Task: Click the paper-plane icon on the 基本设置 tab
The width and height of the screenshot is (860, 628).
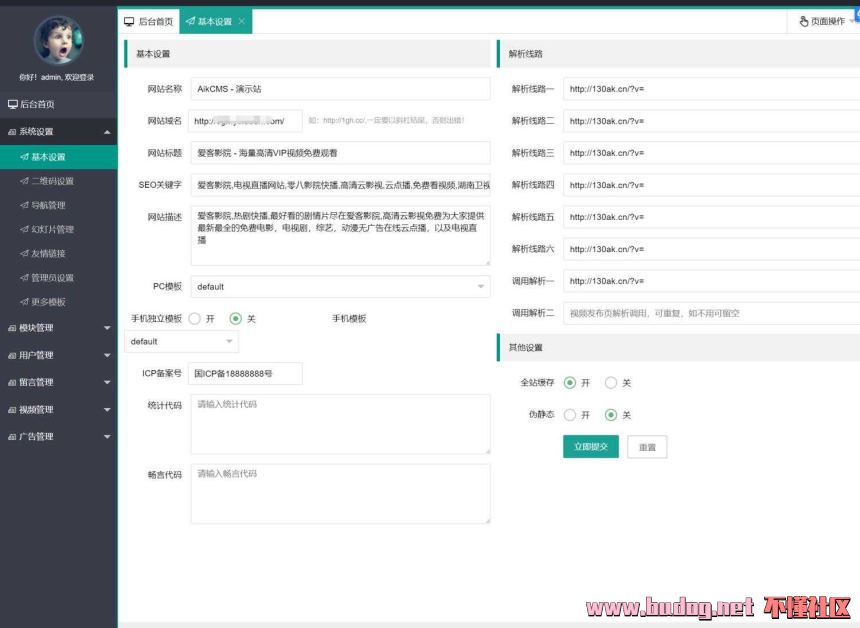Action: (x=190, y=21)
